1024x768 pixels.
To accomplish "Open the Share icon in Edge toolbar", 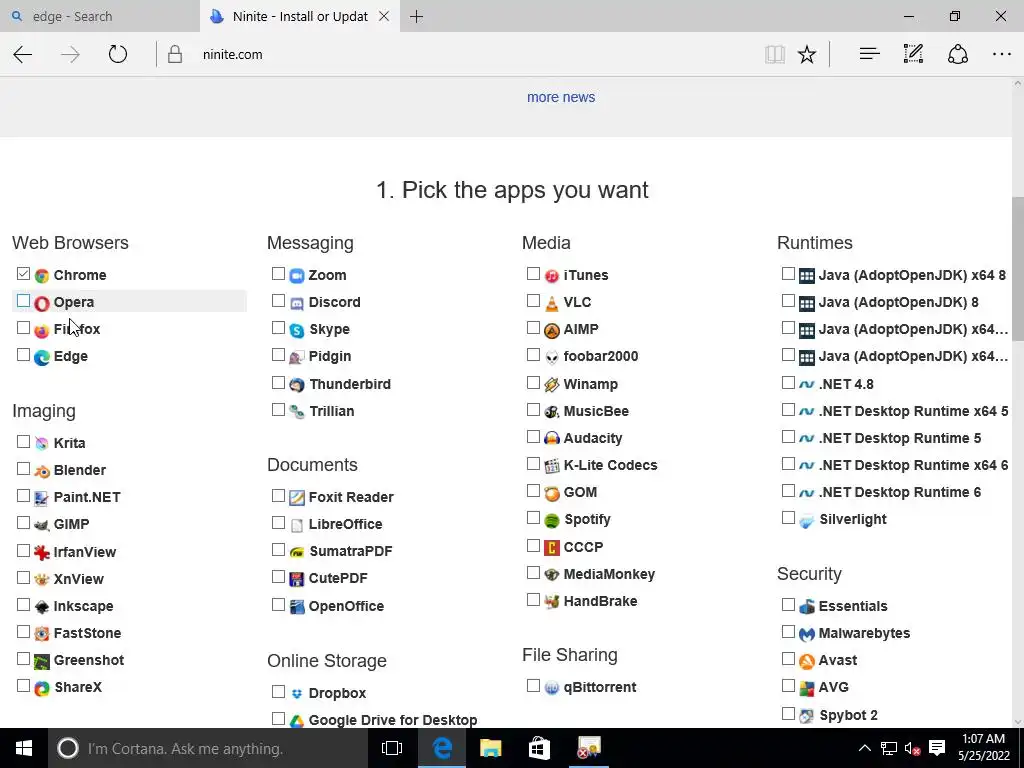I will (x=957, y=54).
